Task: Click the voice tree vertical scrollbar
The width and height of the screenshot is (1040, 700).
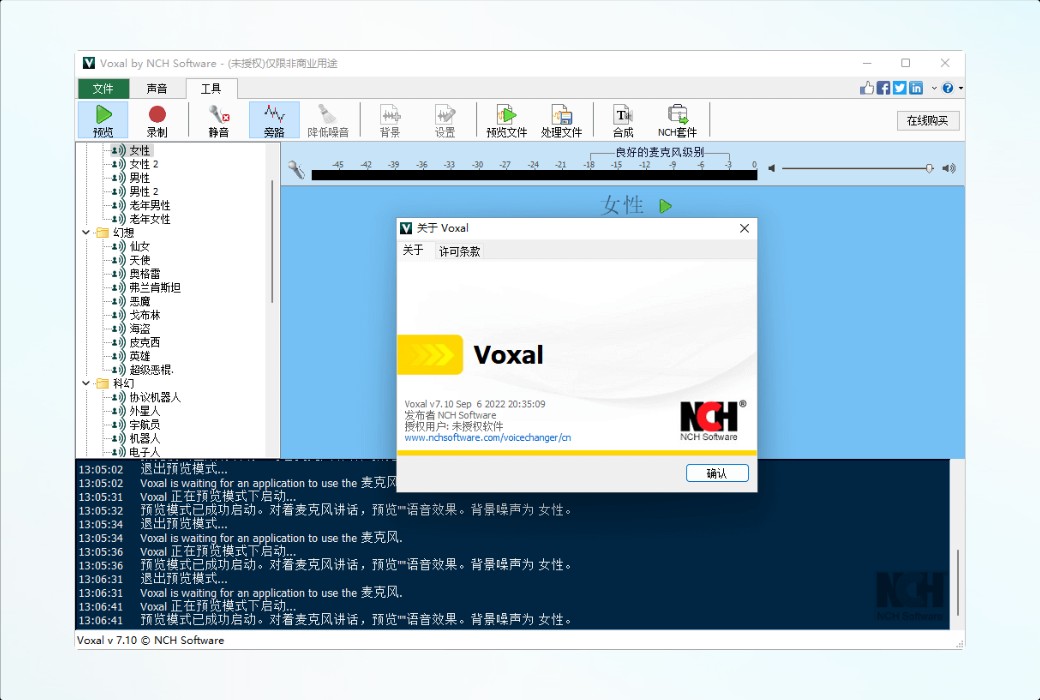Action: point(273,242)
